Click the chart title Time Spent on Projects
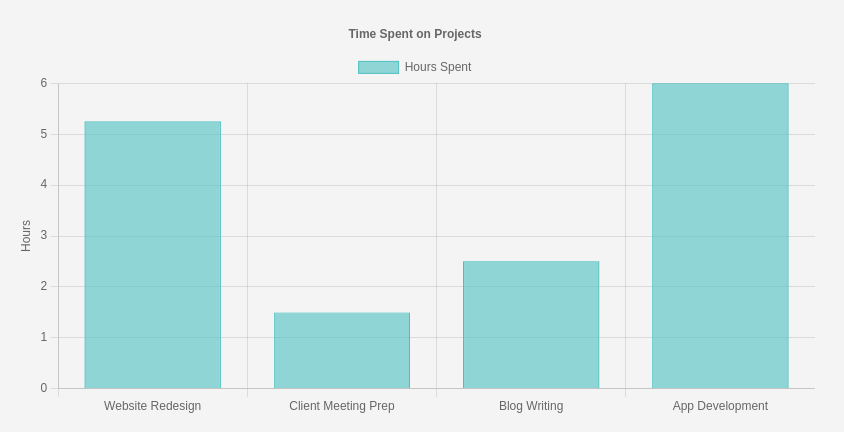This screenshot has width=844, height=432. [x=415, y=34]
